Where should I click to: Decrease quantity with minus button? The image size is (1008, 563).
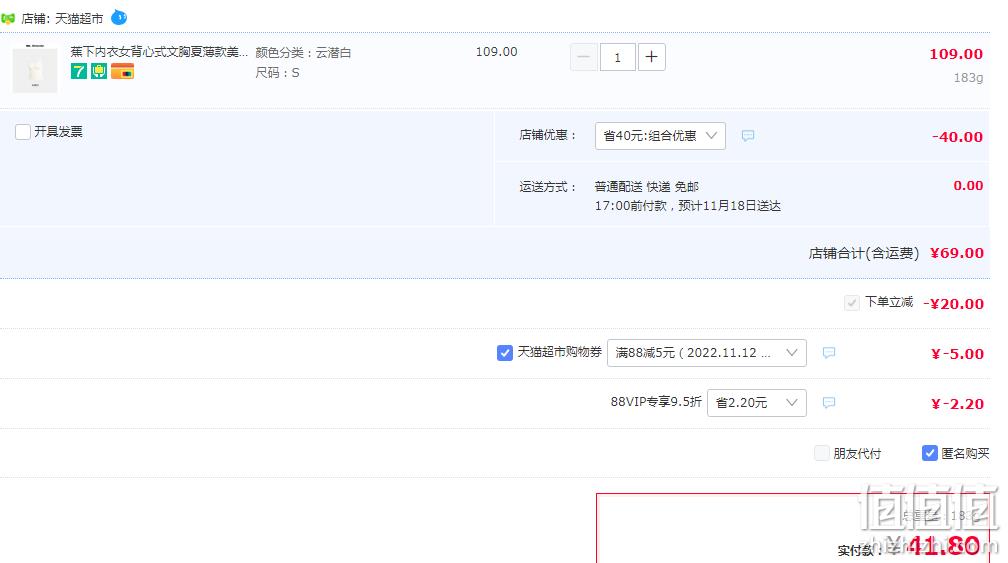click(584, 57)
